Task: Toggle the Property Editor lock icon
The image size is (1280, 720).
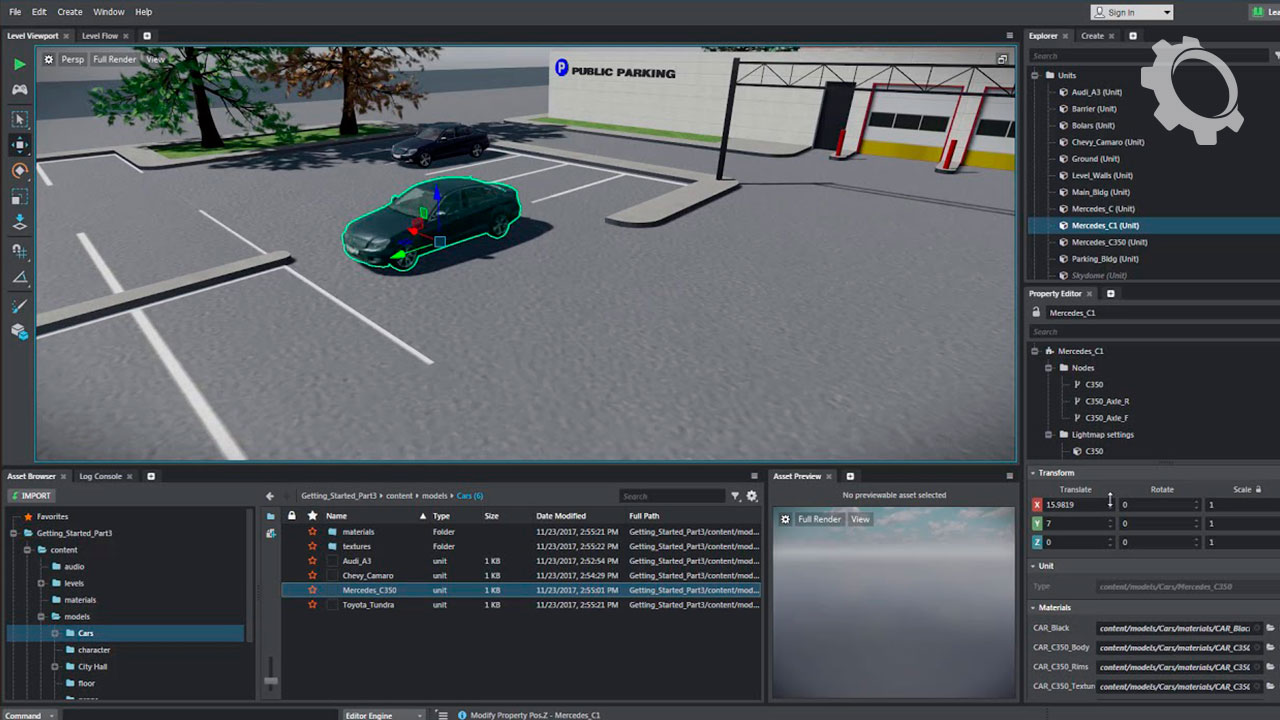Action: (x=1036, y=313)
